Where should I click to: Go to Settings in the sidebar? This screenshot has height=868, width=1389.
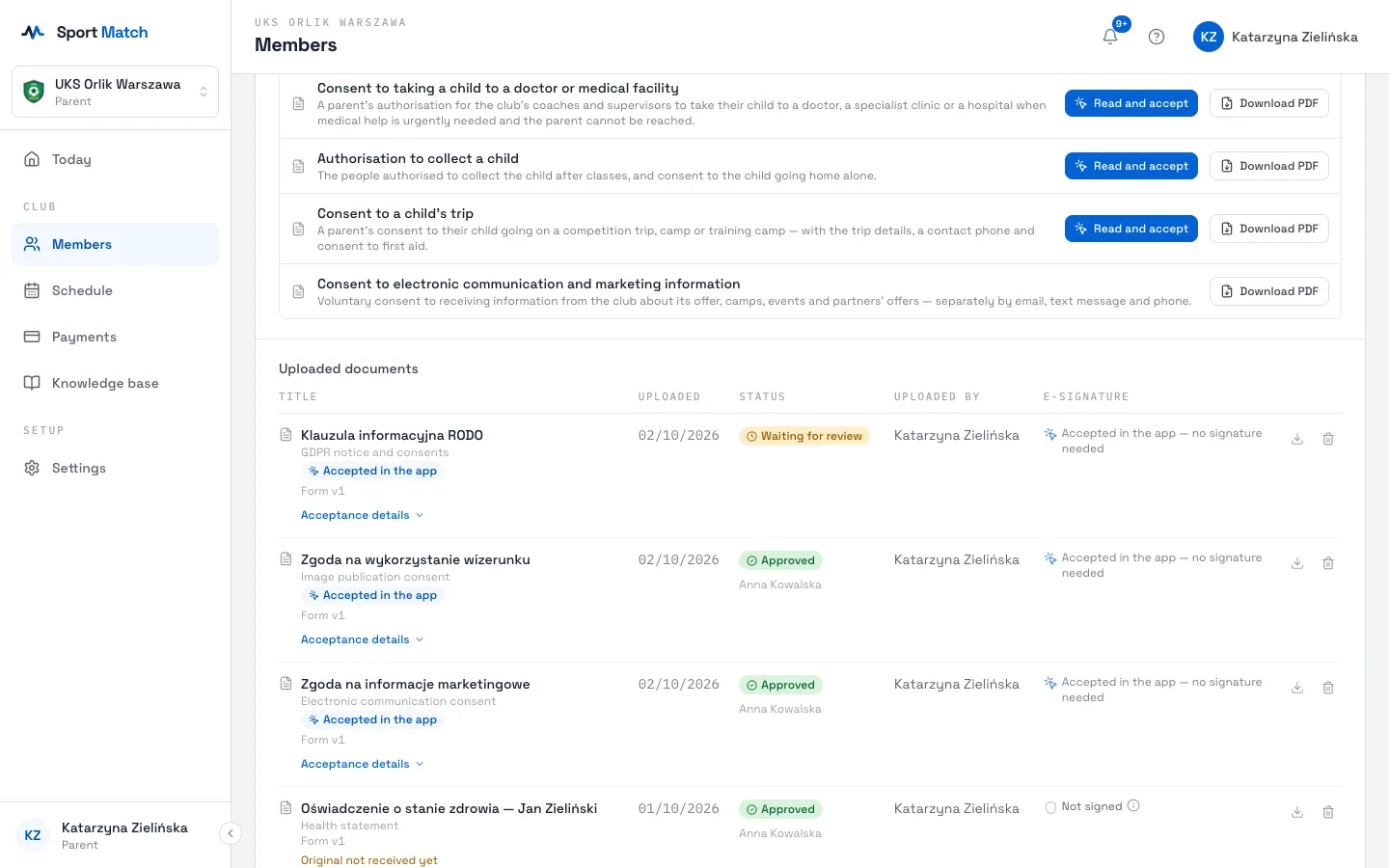point(115,468)
